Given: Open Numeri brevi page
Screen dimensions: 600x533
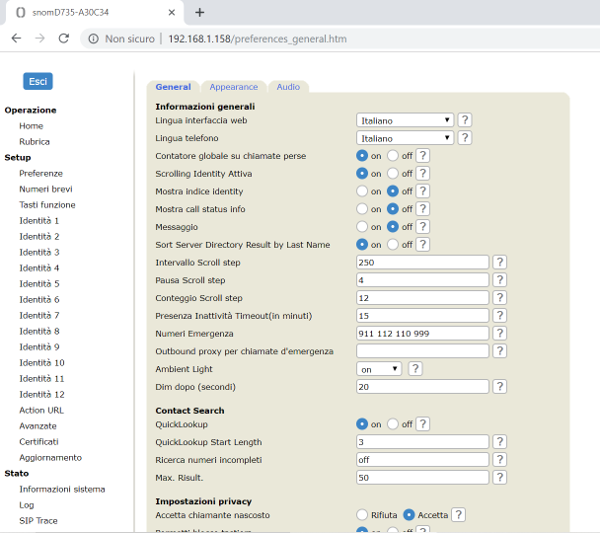Looking at the screenshot, I should tap(46, 189).
